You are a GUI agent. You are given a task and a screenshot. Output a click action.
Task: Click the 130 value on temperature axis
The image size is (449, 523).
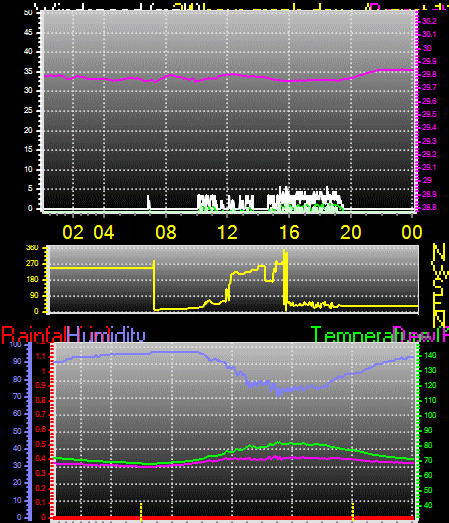[430, 371]
